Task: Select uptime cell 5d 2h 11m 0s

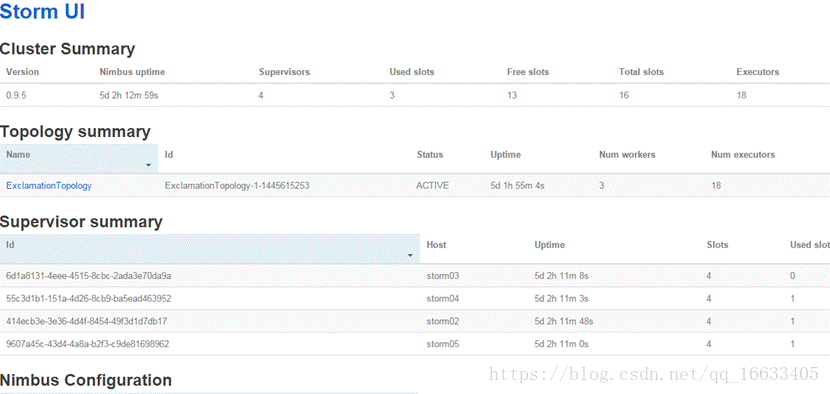Action: coord(562,344)
